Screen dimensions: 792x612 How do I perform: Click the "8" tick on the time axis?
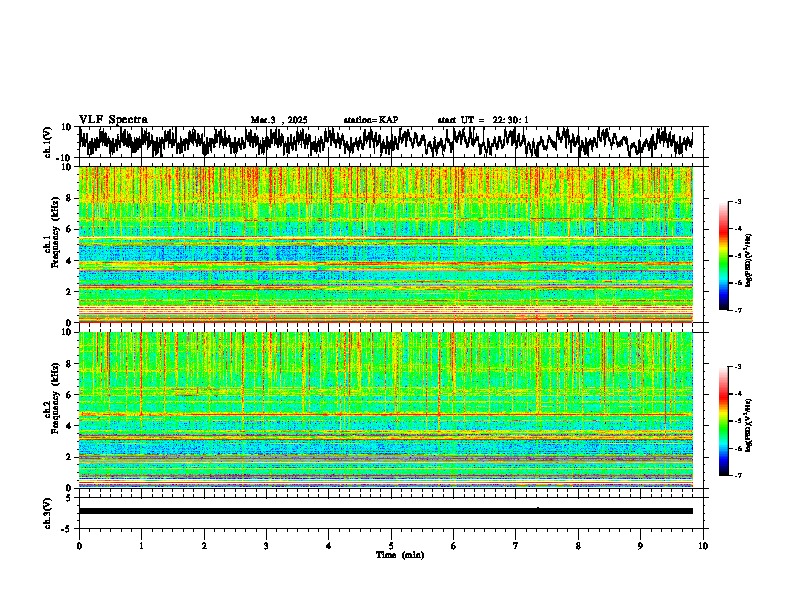point(578,546)
